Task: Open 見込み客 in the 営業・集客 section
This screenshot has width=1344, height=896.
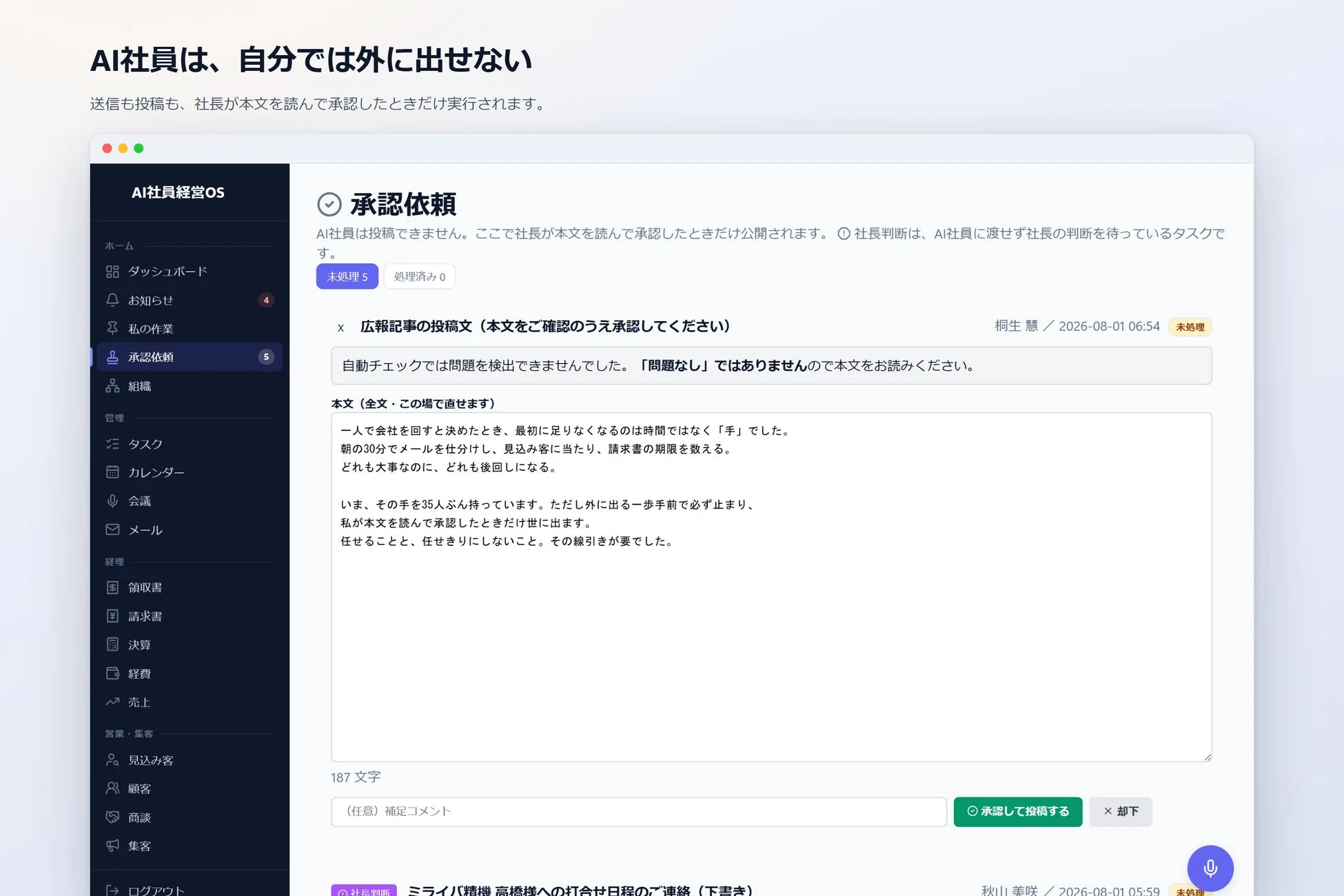Action: pyautogui.click(x=190, y=760)
